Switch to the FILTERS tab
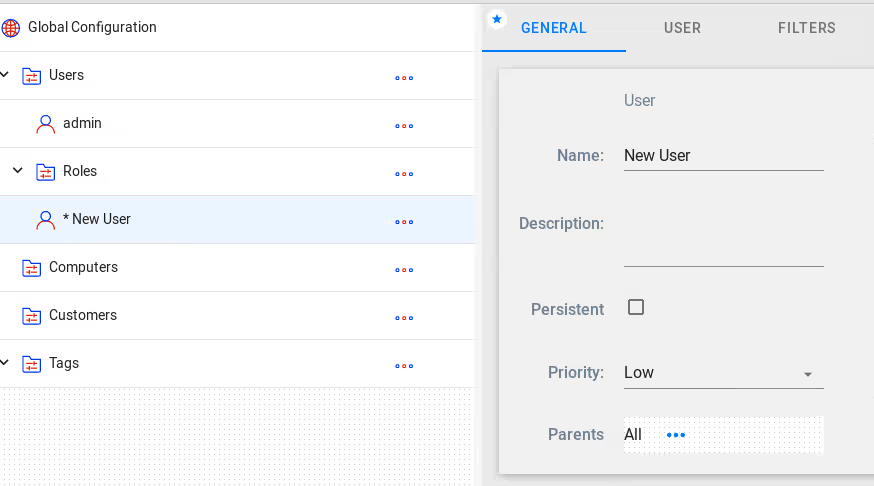This screenshot has height=486, width=874. click(807, 28)
